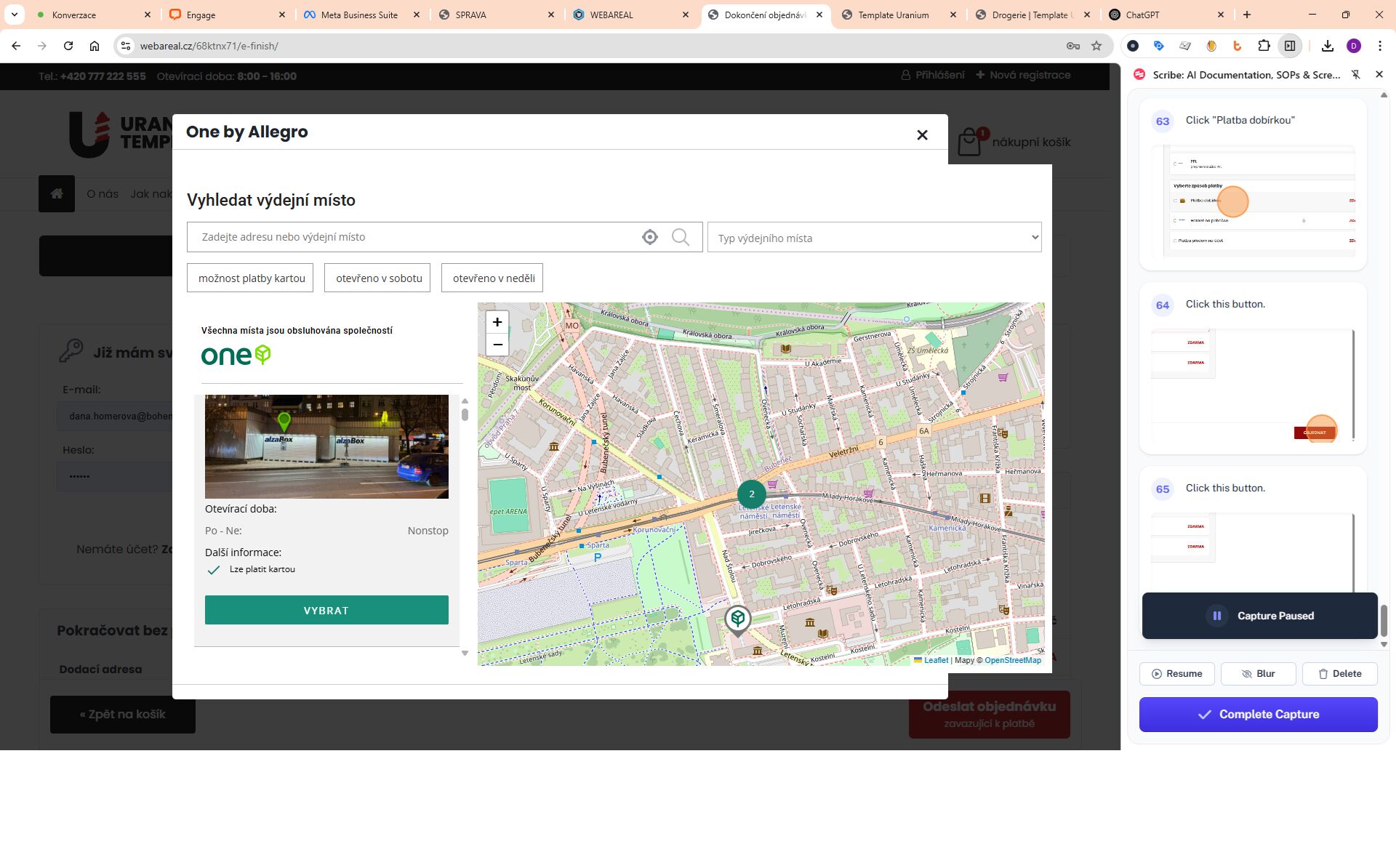The image size is (1396, 868).
Task: Click the One pickup point pin on map
Action: tap(737, 619)
